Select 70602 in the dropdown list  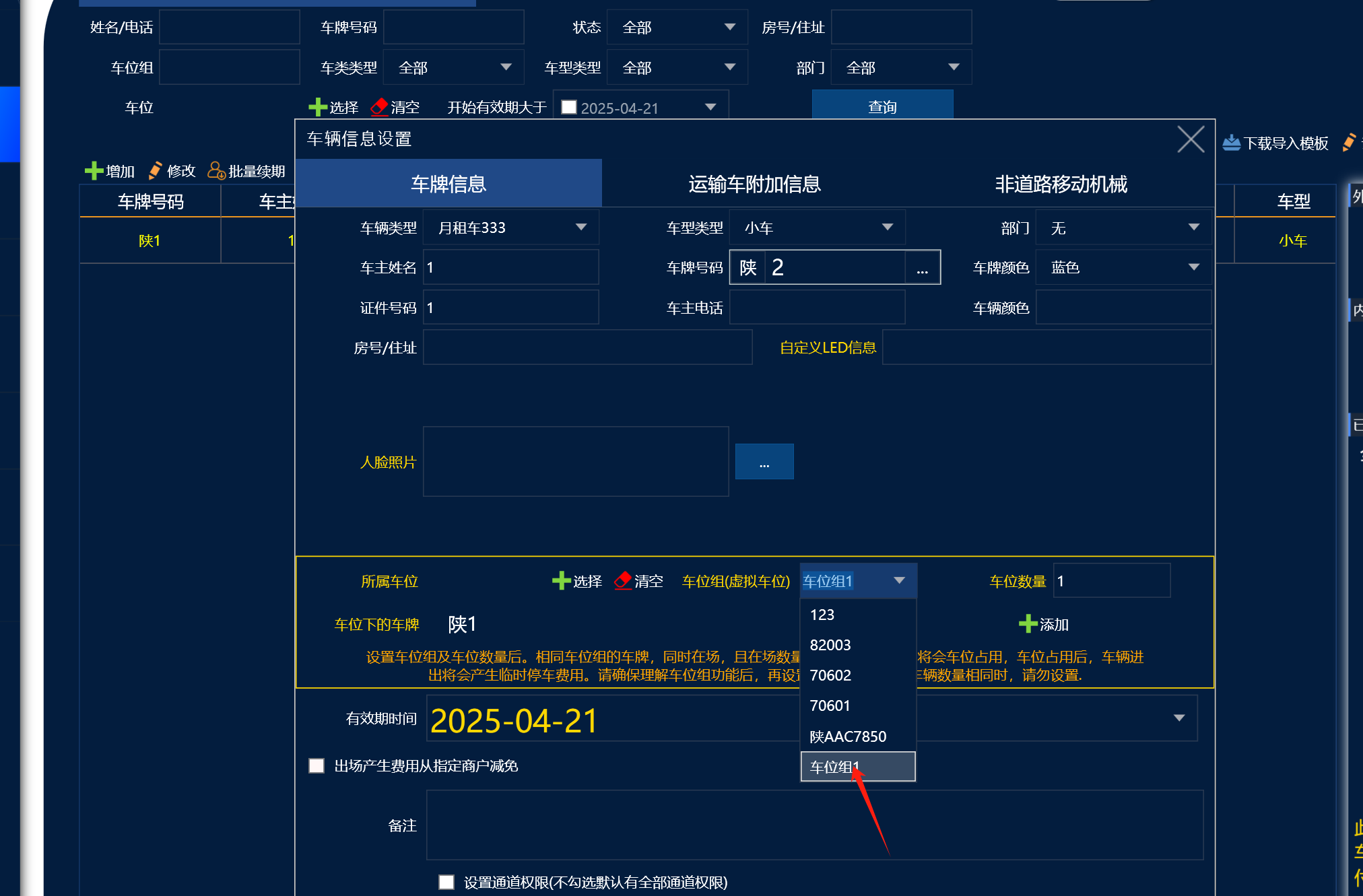(858, 675)
